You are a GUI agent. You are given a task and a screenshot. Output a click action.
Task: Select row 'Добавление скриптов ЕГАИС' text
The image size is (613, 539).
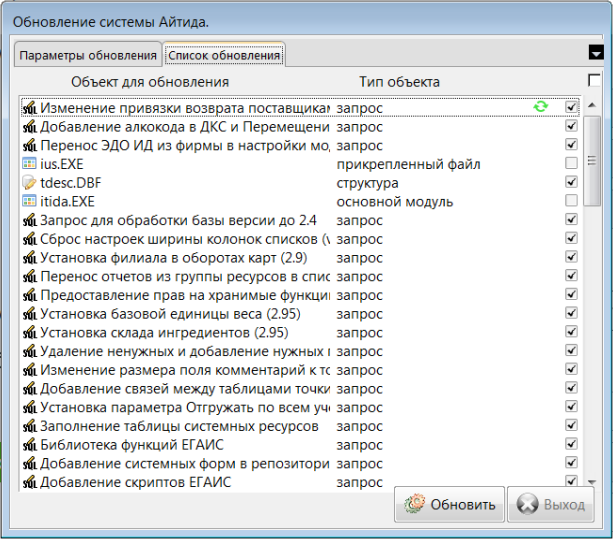point(136,482)
